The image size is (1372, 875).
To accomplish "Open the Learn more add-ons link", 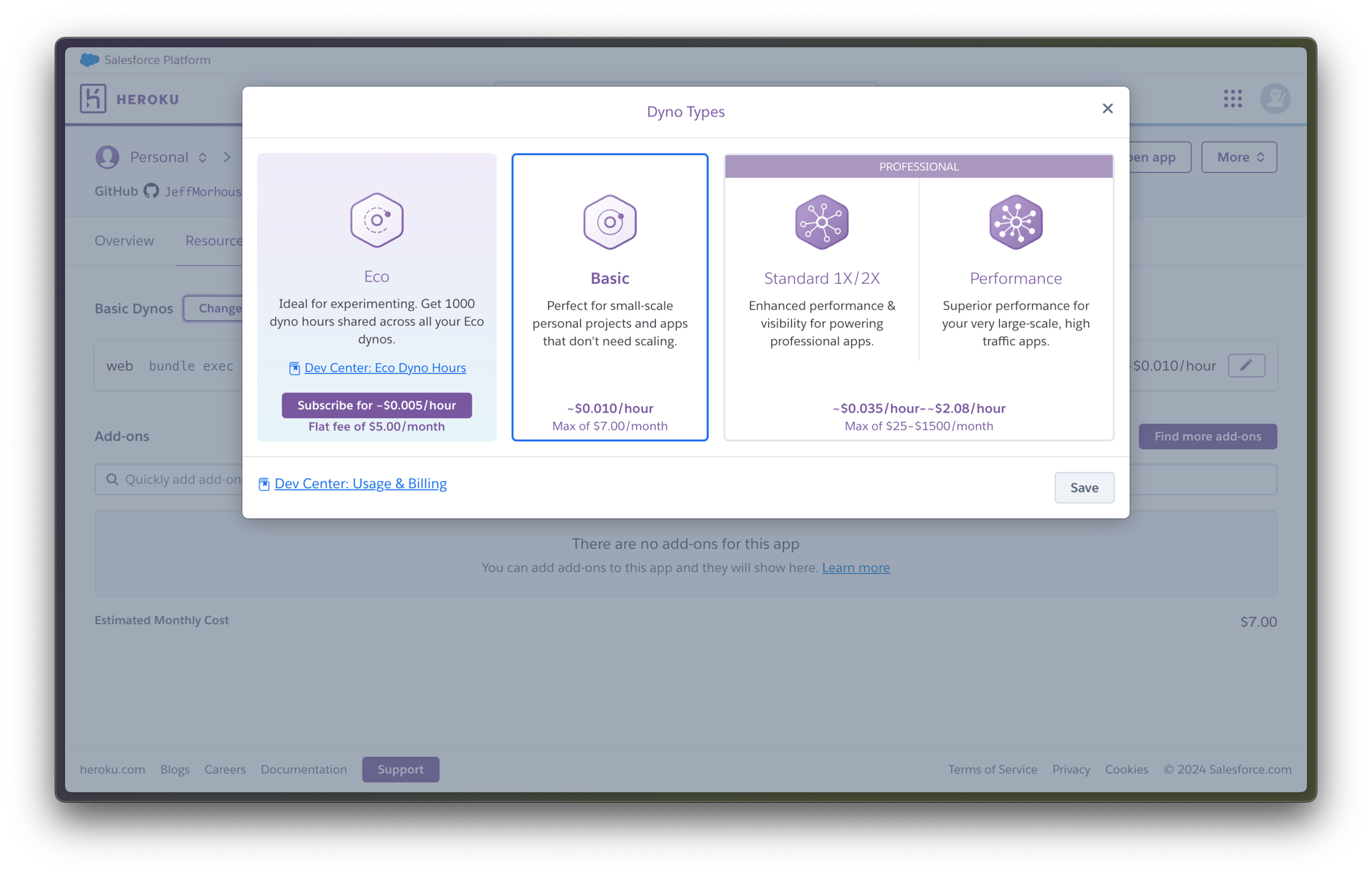I will tap(855, 568).
